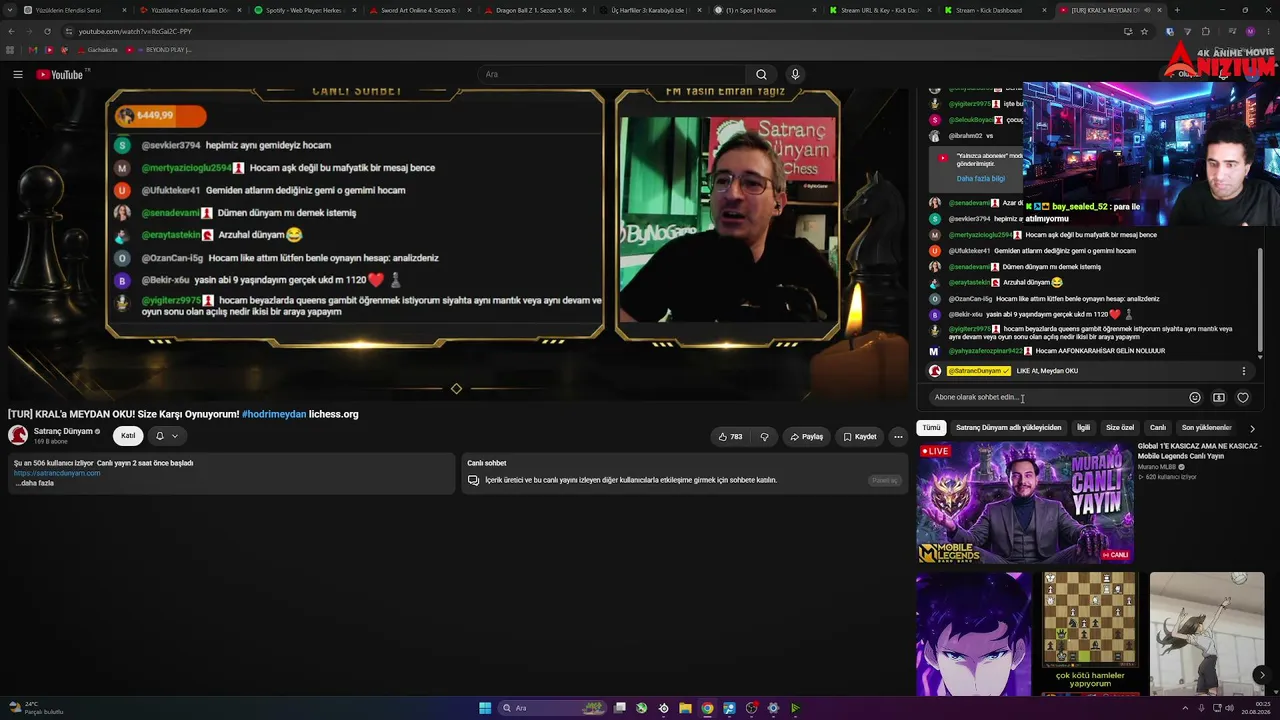1280x720 pixels.
Task: Open the purple-haired anime character short thumbnail
Action: tap(973, 634)
